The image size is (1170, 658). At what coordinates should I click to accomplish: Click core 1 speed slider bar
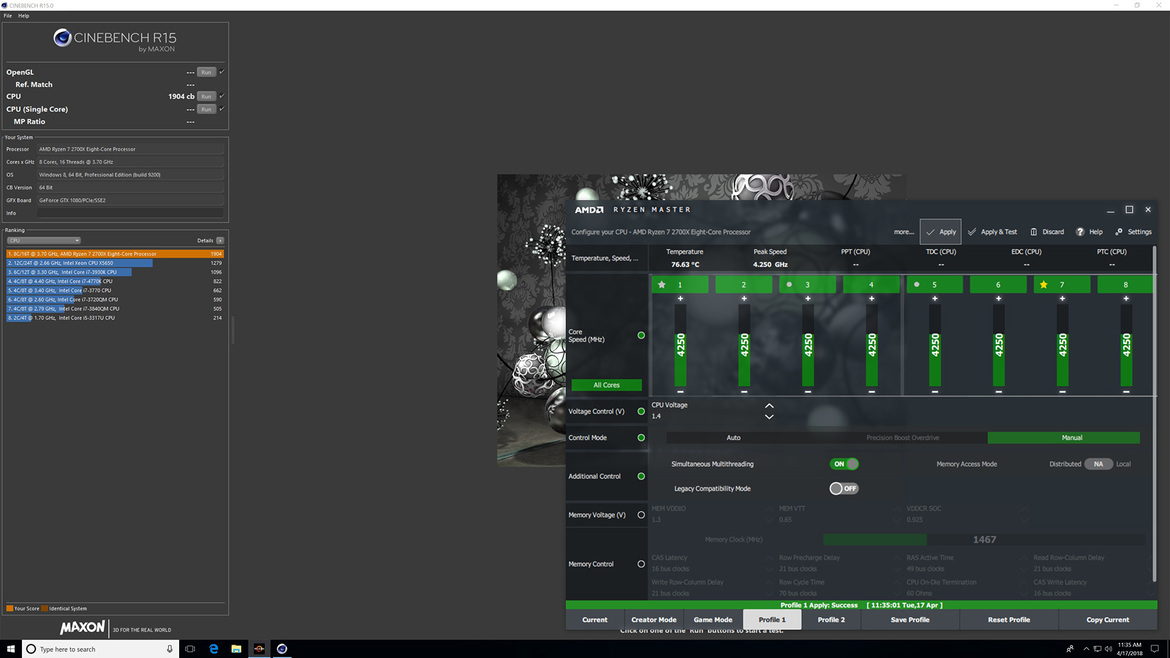[680, 345]
